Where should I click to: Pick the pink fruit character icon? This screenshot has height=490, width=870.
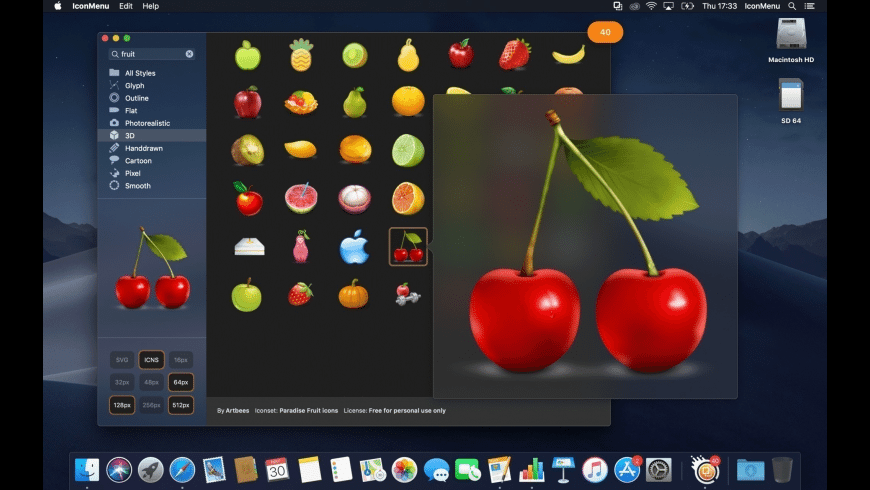[x=301, y=246]
